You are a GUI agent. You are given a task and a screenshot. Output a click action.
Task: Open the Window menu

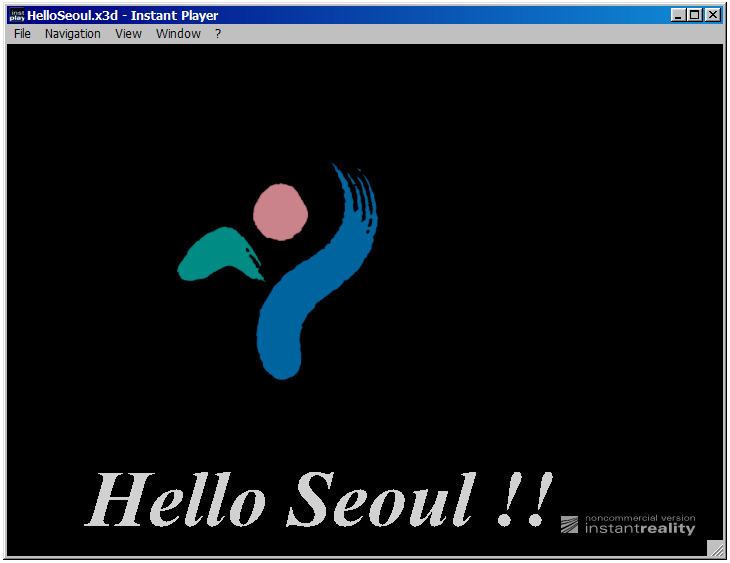178,34
